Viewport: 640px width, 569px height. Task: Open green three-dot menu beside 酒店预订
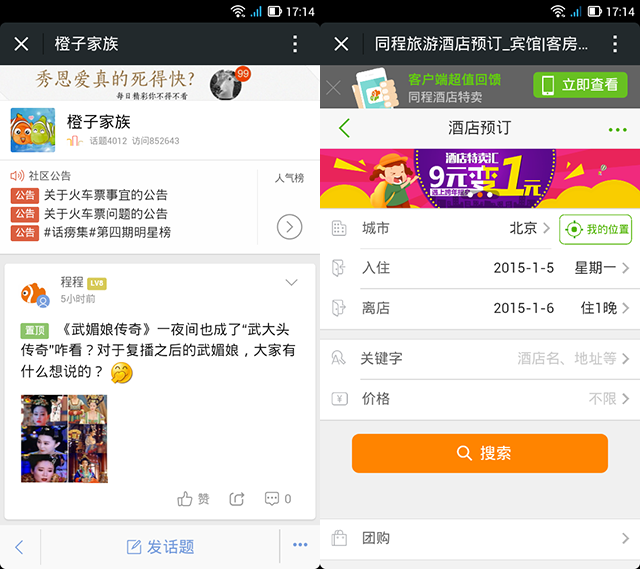tap(617, 130)
